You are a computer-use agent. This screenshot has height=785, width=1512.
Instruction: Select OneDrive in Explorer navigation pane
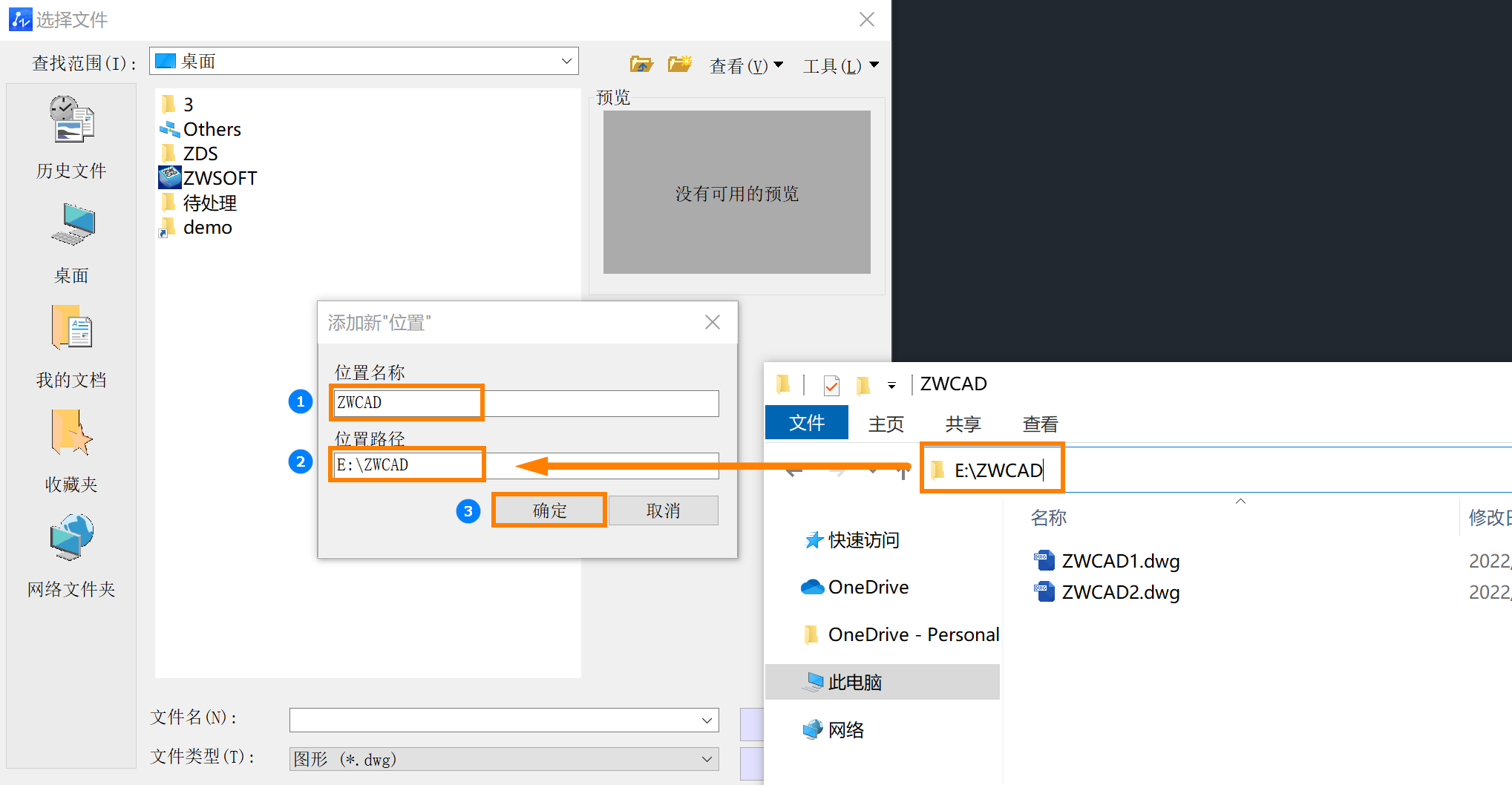[x=854, y=587]
